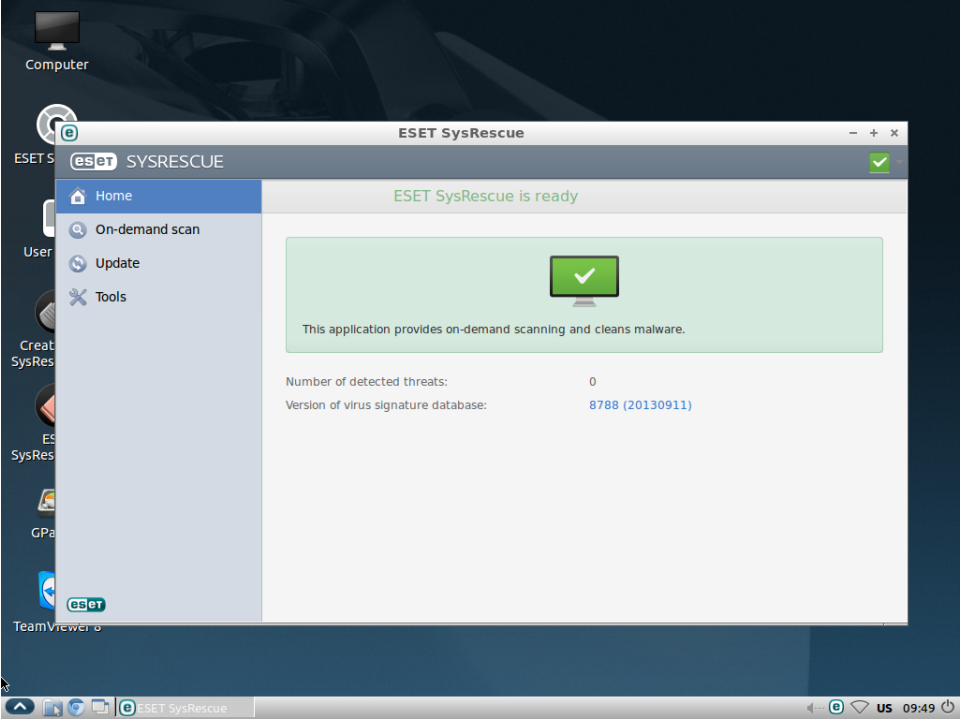This screenshot has width=961, height=721.
Task: Click the volume speaker tray icon
Action: (x=815, y=708)
